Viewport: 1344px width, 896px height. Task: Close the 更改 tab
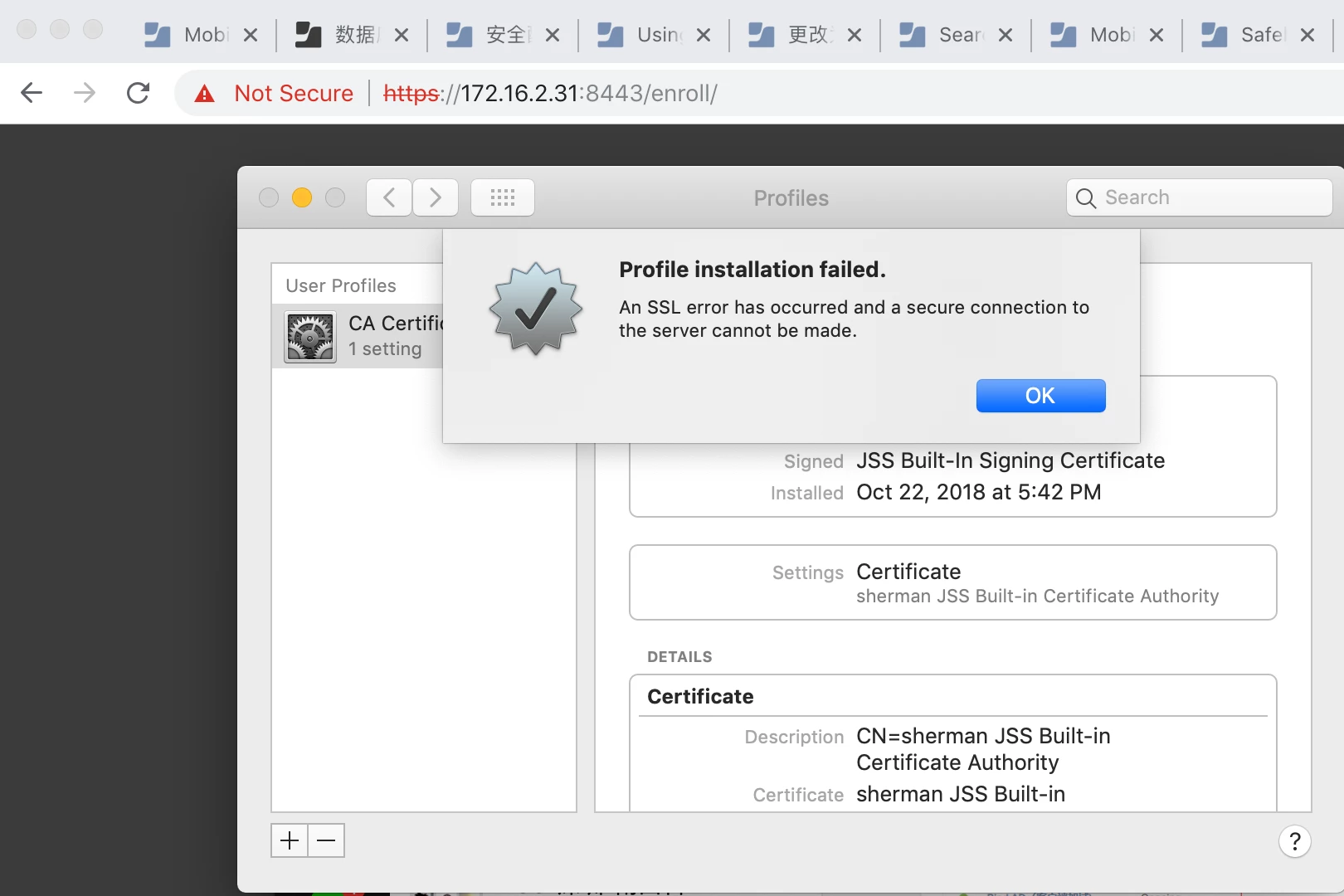click(x=855, y=35)
